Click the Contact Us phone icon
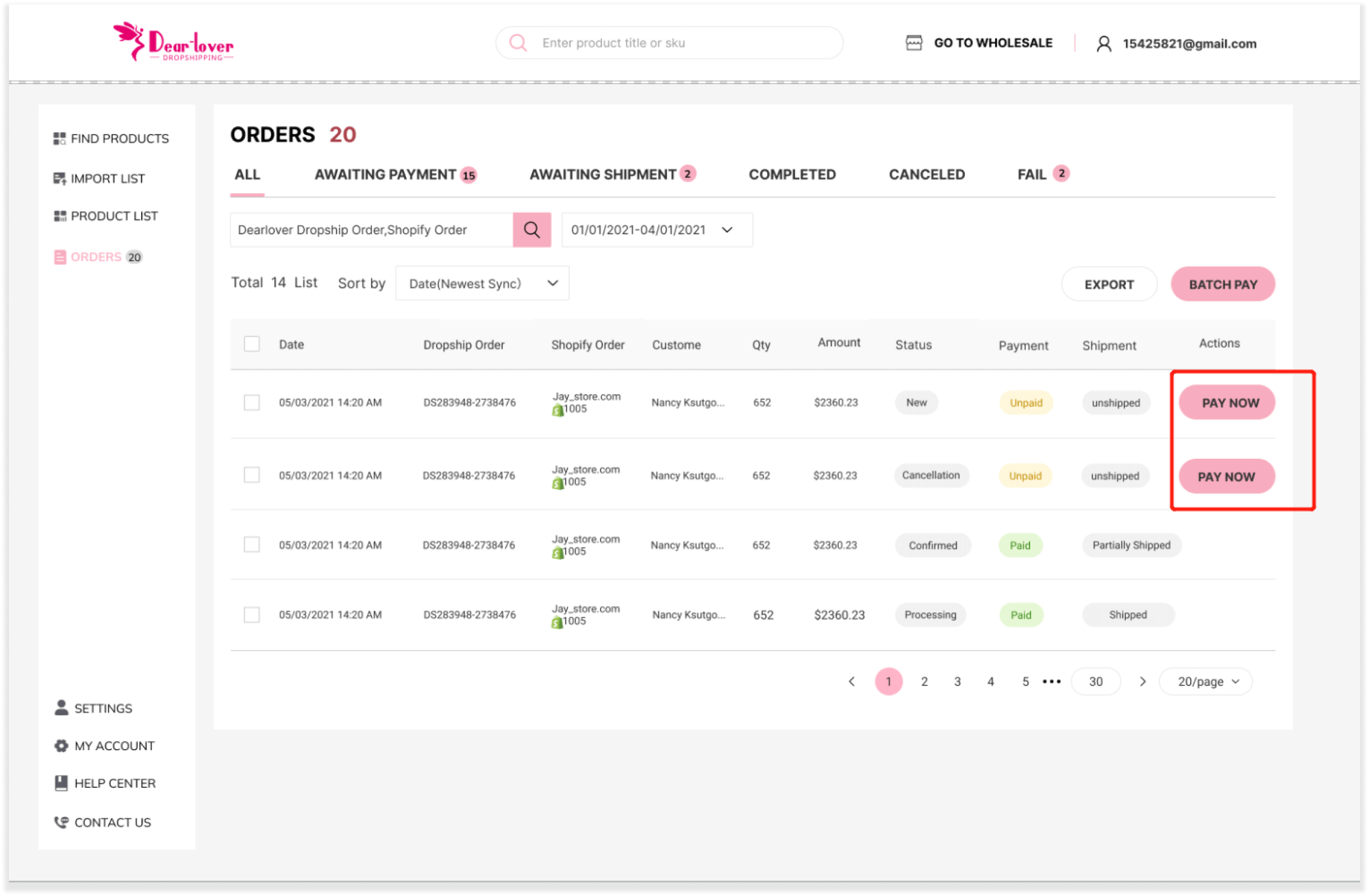Screen dimensions: 1369x896 tap(61, 822)
